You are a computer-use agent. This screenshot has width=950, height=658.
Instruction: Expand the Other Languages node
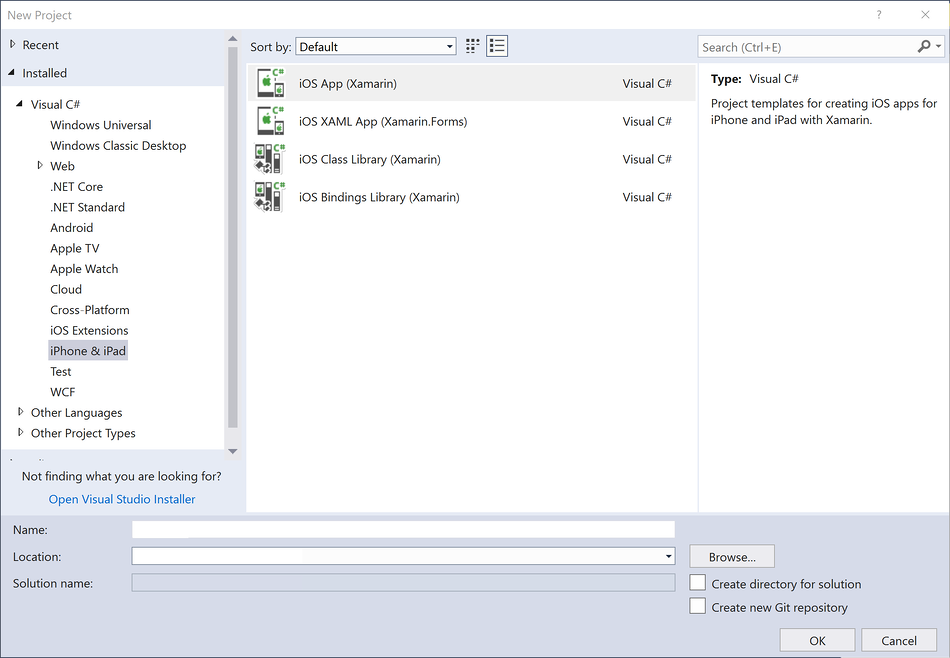pos(22,412)
